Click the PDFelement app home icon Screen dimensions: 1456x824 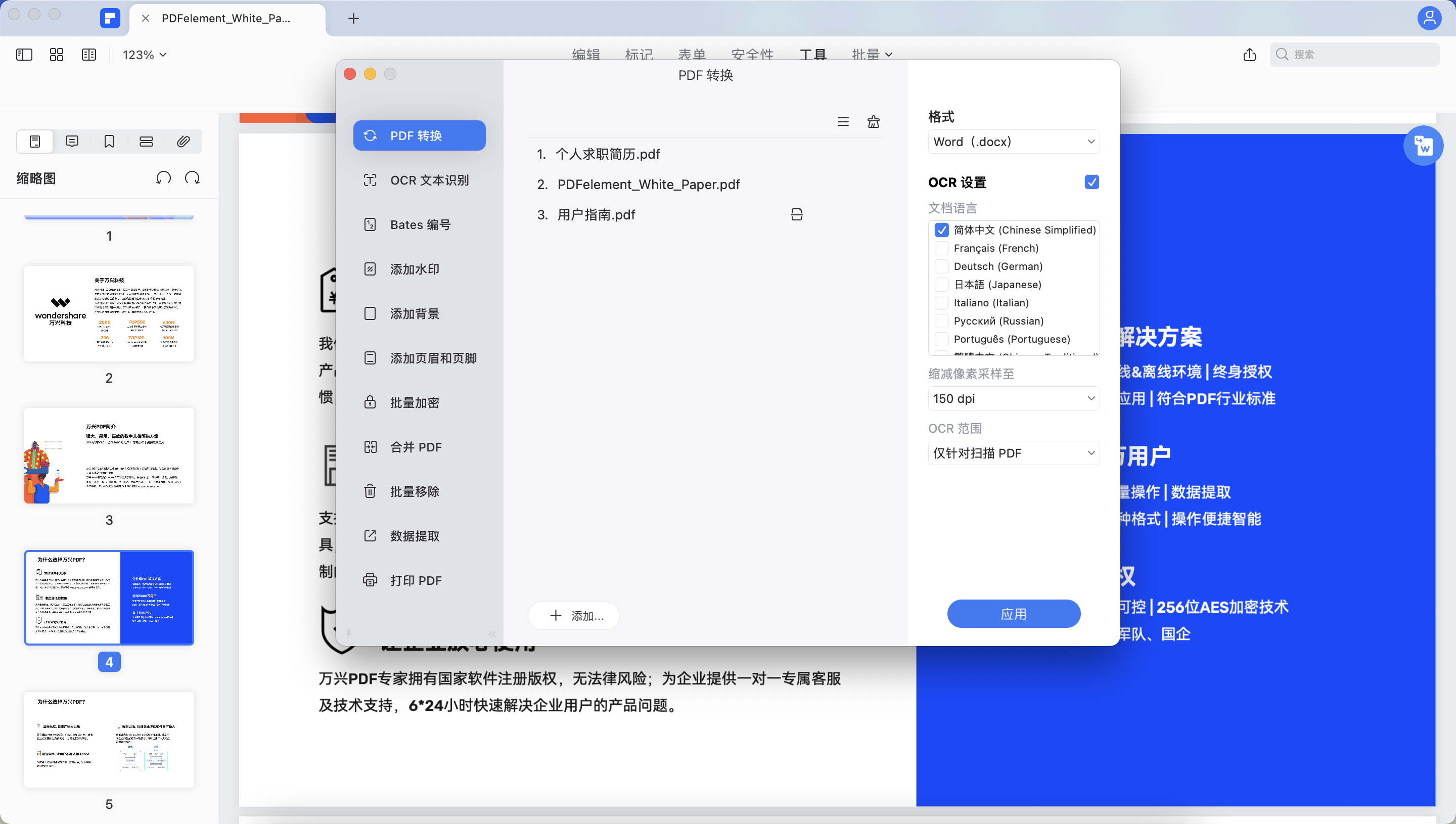[x=110, y=18]
